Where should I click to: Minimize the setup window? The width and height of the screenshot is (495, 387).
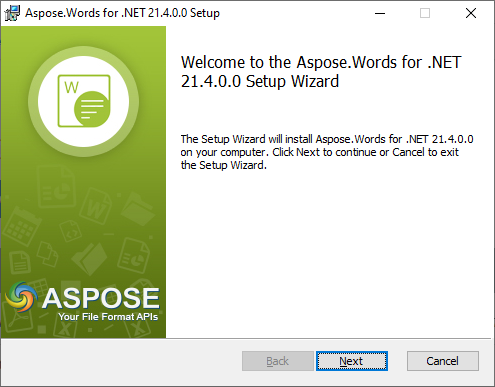pos(380,13)
